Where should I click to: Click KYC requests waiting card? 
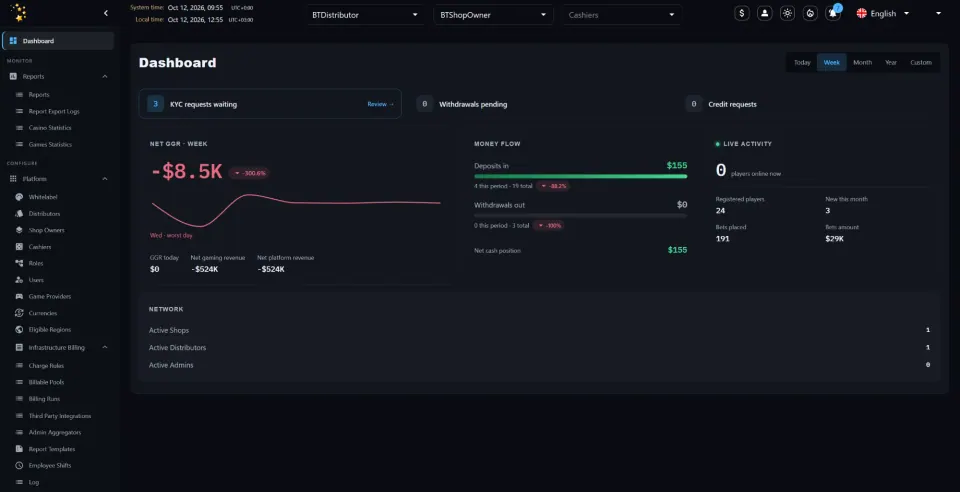click(x=270, y=104)
